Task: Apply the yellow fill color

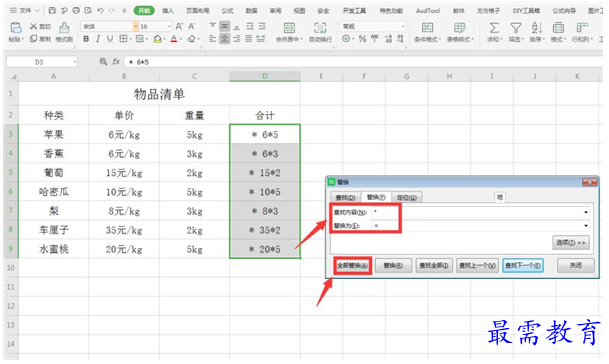Action: [157, 39]
